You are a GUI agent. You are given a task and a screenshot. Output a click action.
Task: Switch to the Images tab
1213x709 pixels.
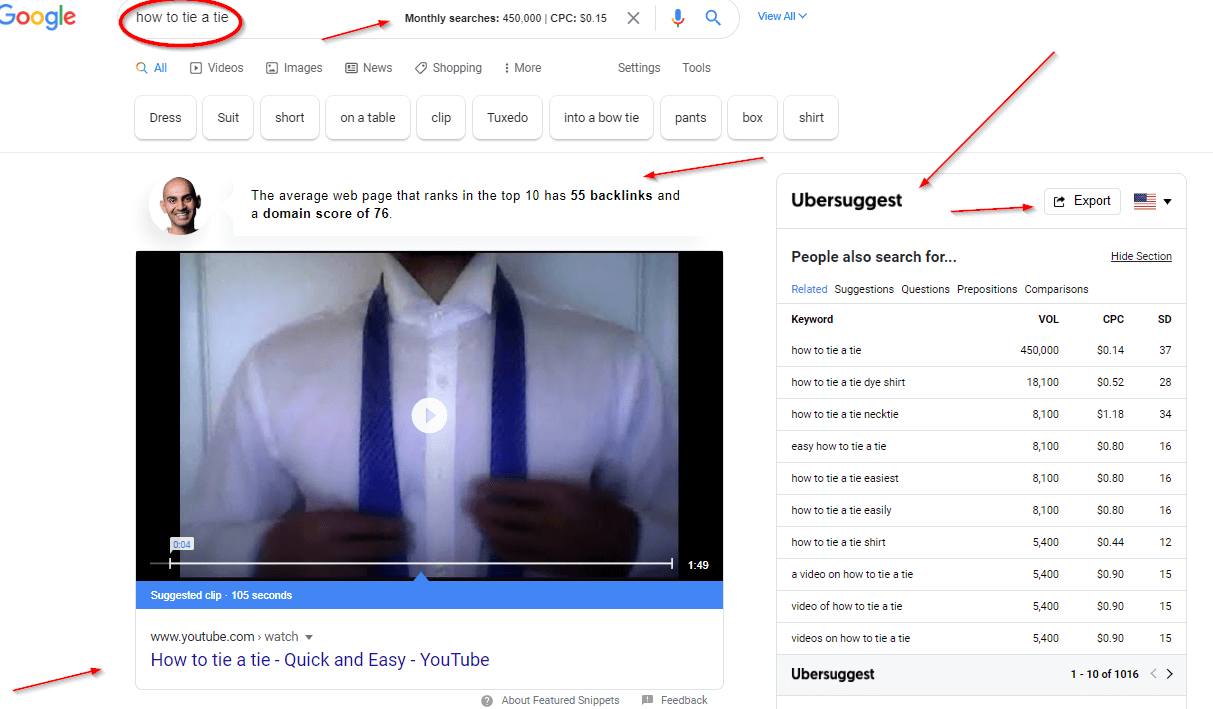tap(294, 68)
